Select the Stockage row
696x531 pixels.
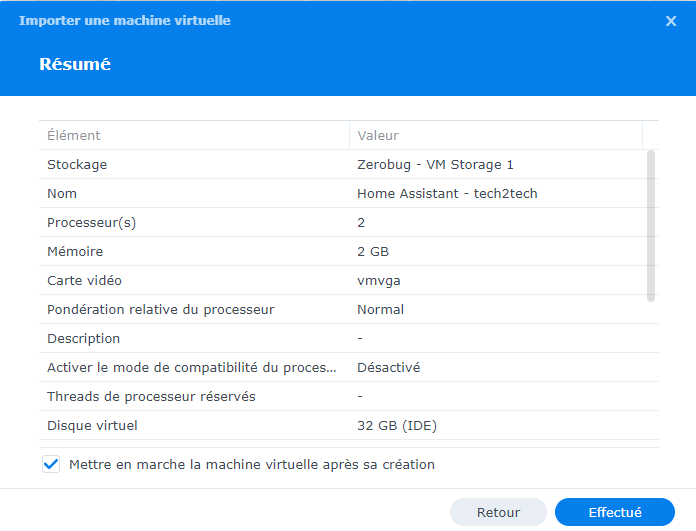coord(349,164)
